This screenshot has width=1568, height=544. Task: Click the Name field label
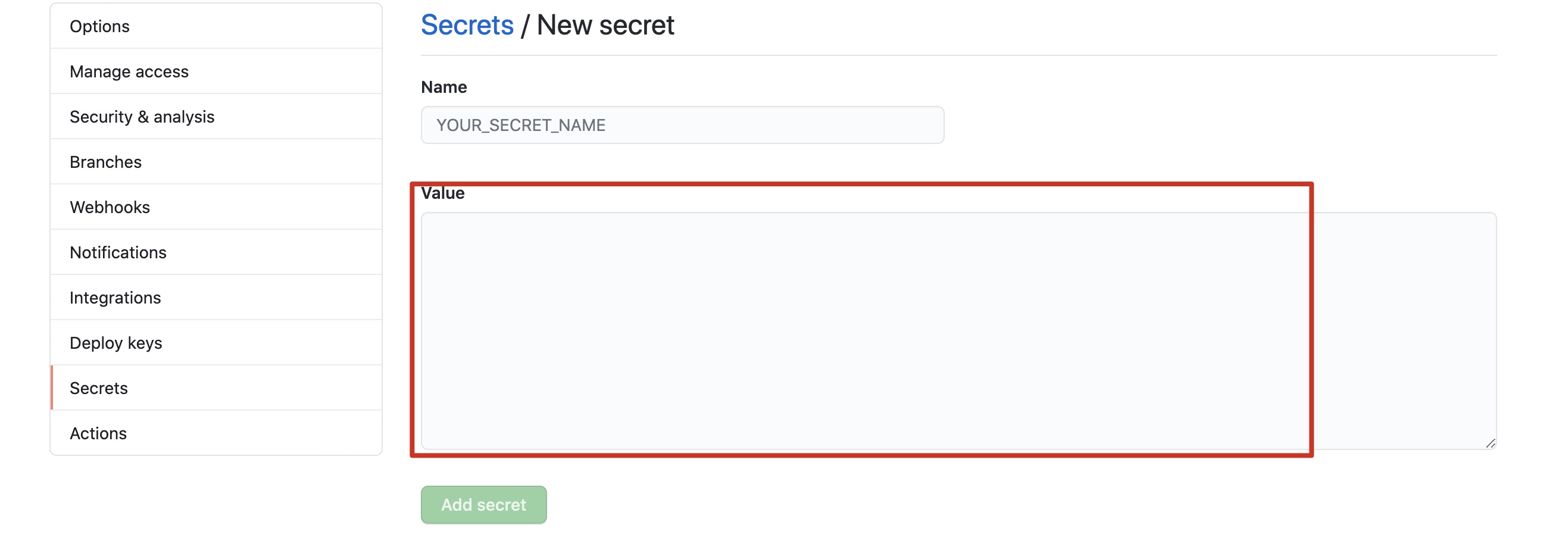[443, 87]
